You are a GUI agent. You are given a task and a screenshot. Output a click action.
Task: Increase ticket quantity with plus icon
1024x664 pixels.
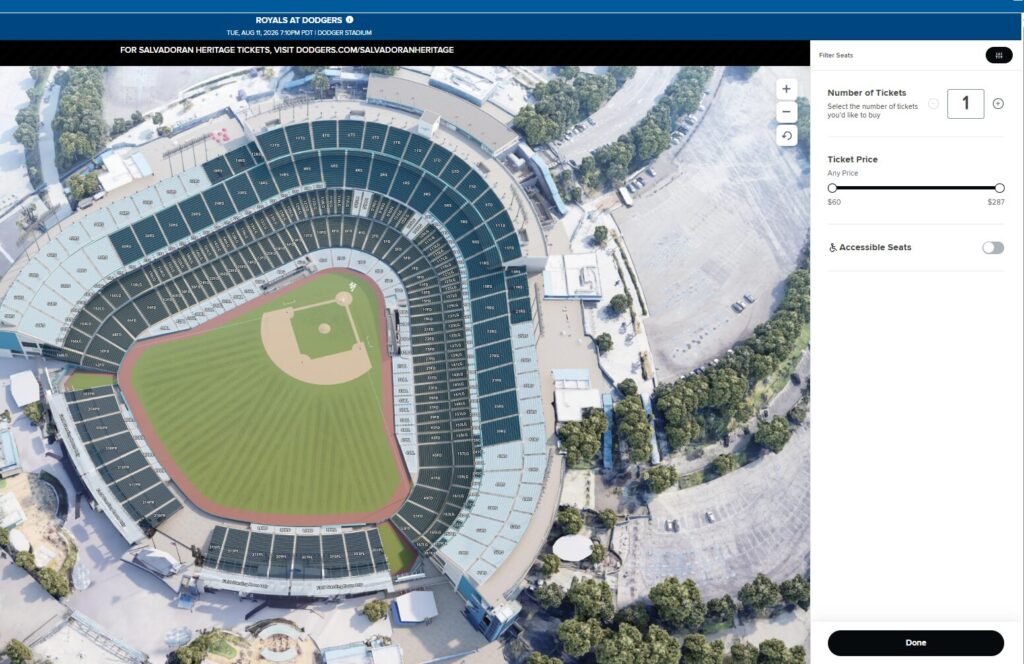998,103
